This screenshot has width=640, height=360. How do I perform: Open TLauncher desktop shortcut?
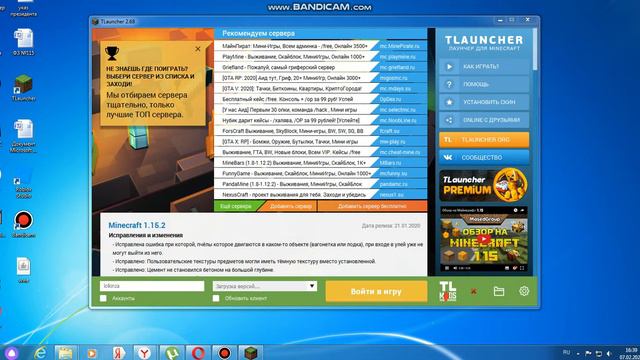click(23, 87)
